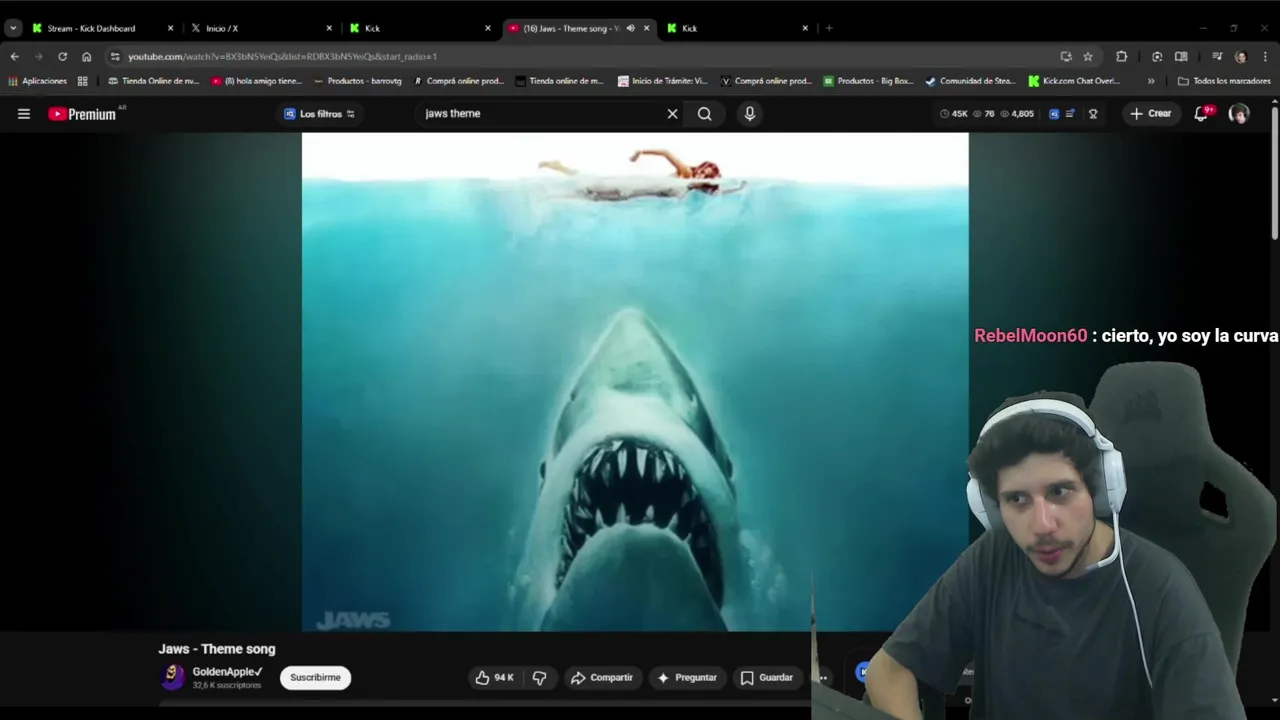Screen dimensions: 1280x720
Task: Open Productos - barrovtg bookmark
Action: [x=357, y=81]
